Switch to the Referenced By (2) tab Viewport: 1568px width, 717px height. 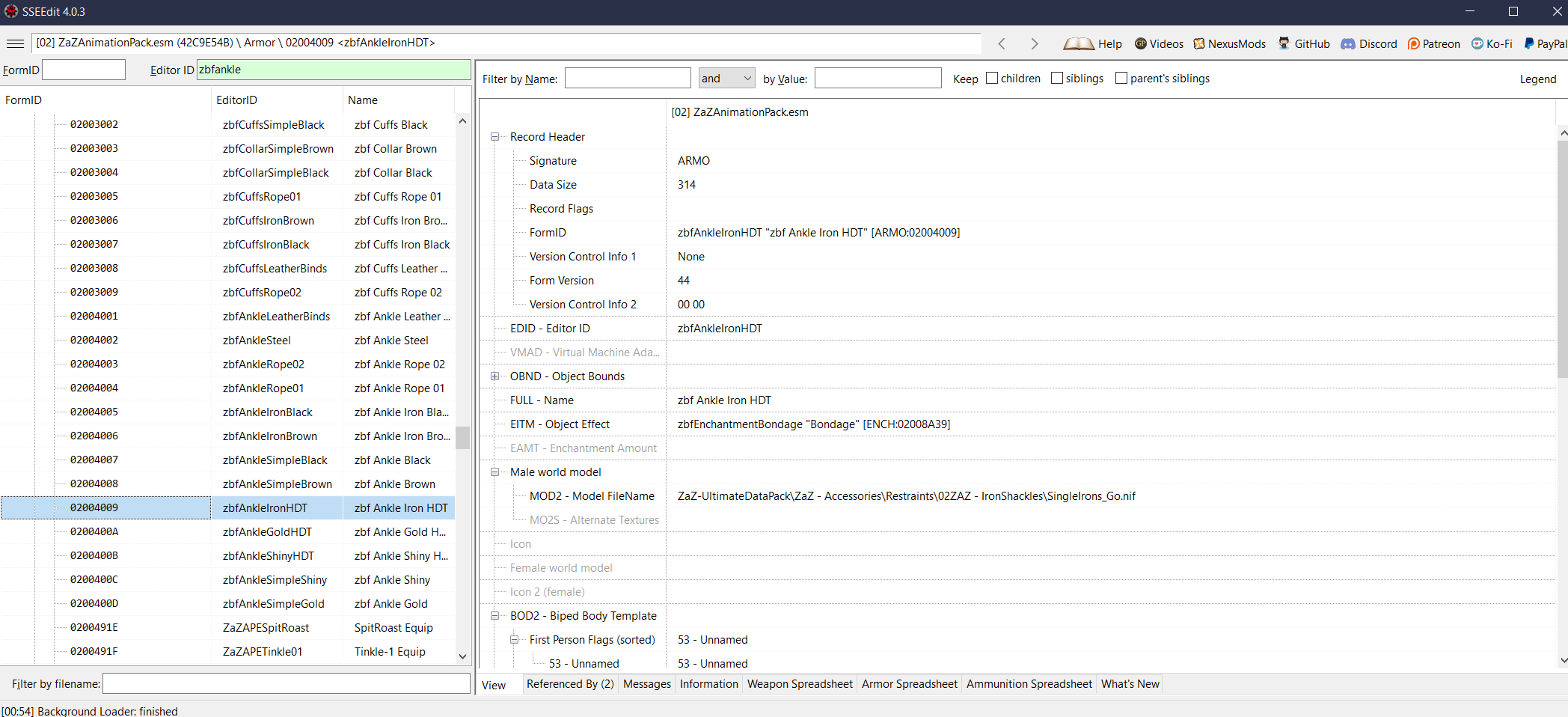coord(570,684)
